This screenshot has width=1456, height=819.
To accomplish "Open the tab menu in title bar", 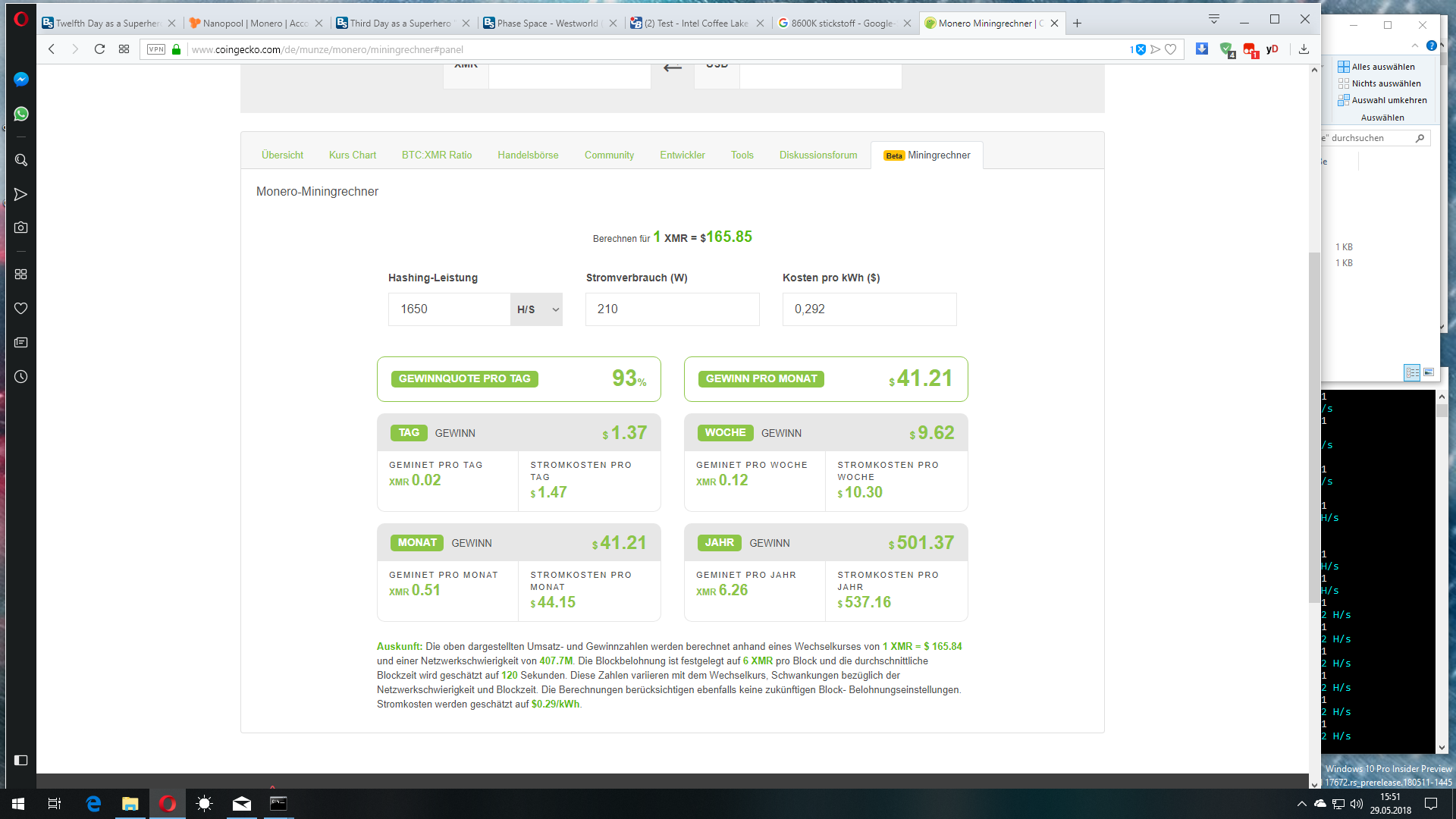I will point(1213,20).
